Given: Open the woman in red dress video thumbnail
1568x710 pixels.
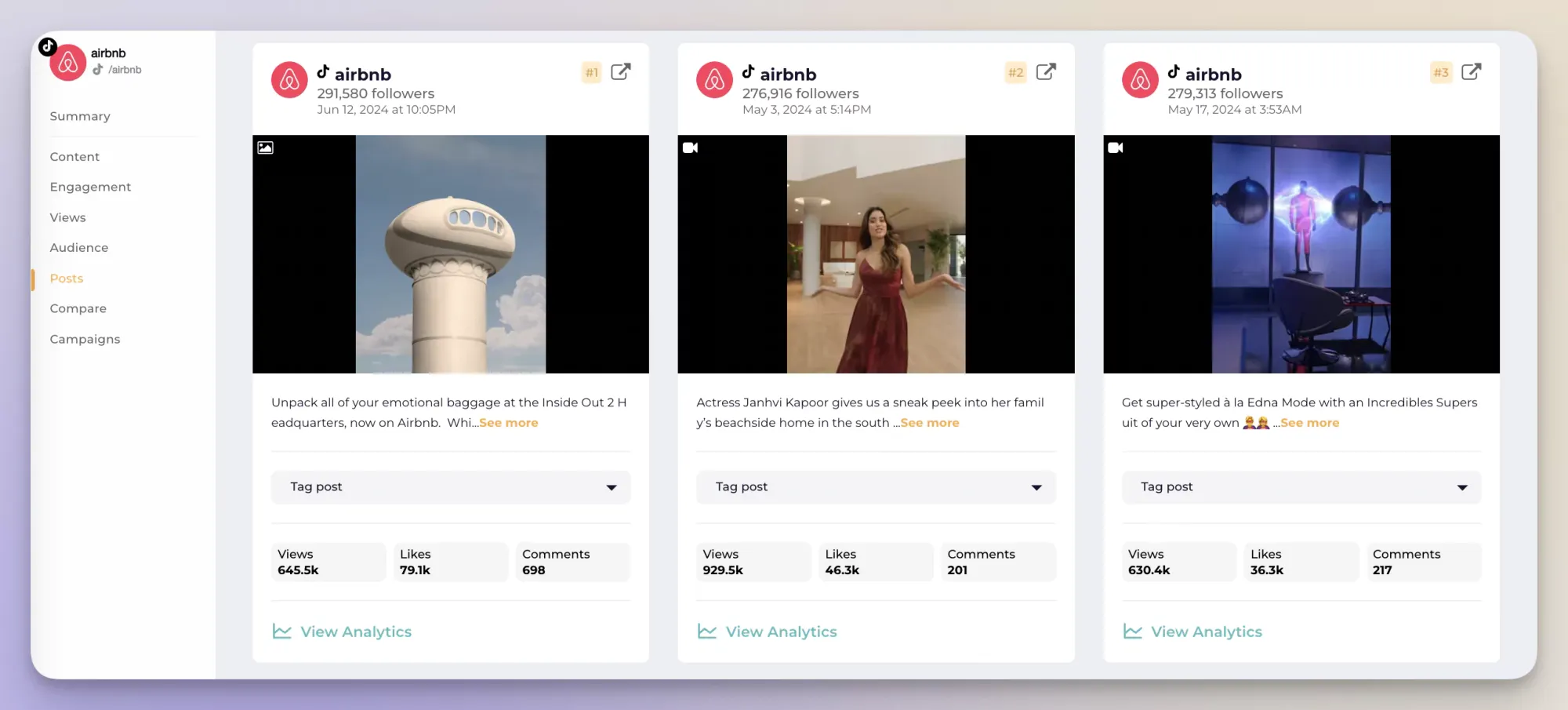Looking at the screenshot, I should (876, 254).
